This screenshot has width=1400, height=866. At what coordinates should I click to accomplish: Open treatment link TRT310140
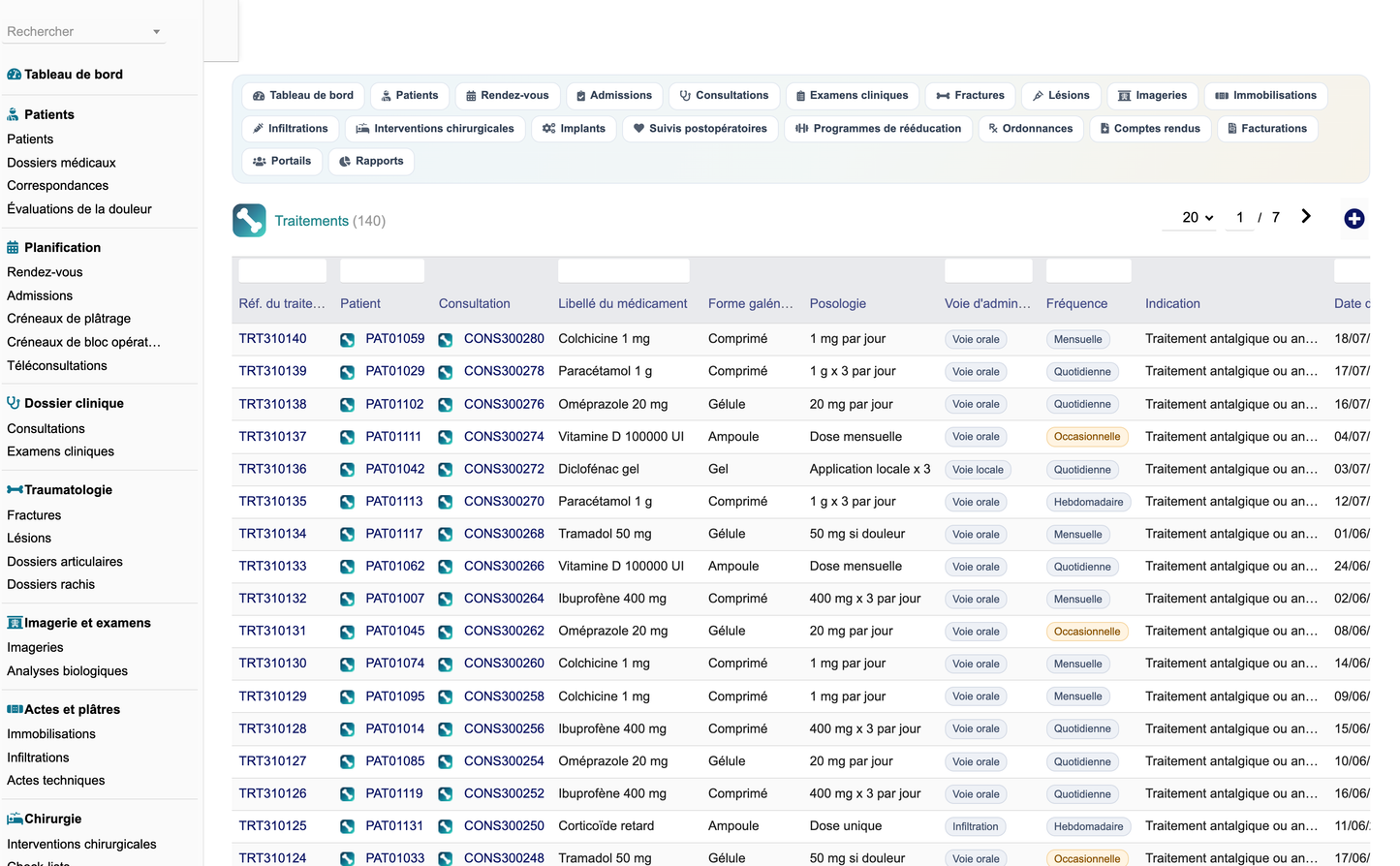[x=272, y=339]
